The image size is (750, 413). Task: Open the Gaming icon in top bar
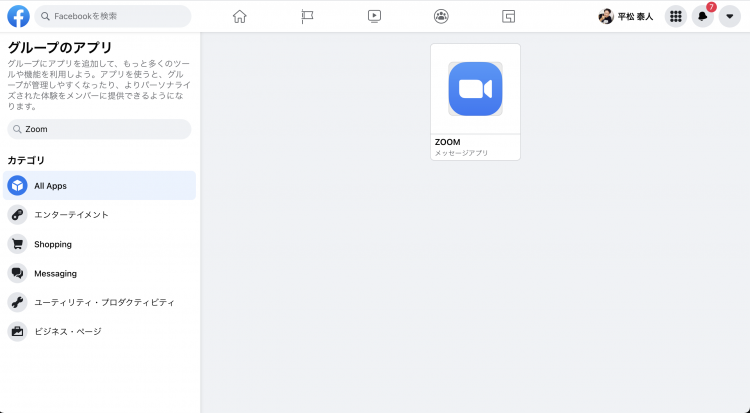[x=508, y=17]
